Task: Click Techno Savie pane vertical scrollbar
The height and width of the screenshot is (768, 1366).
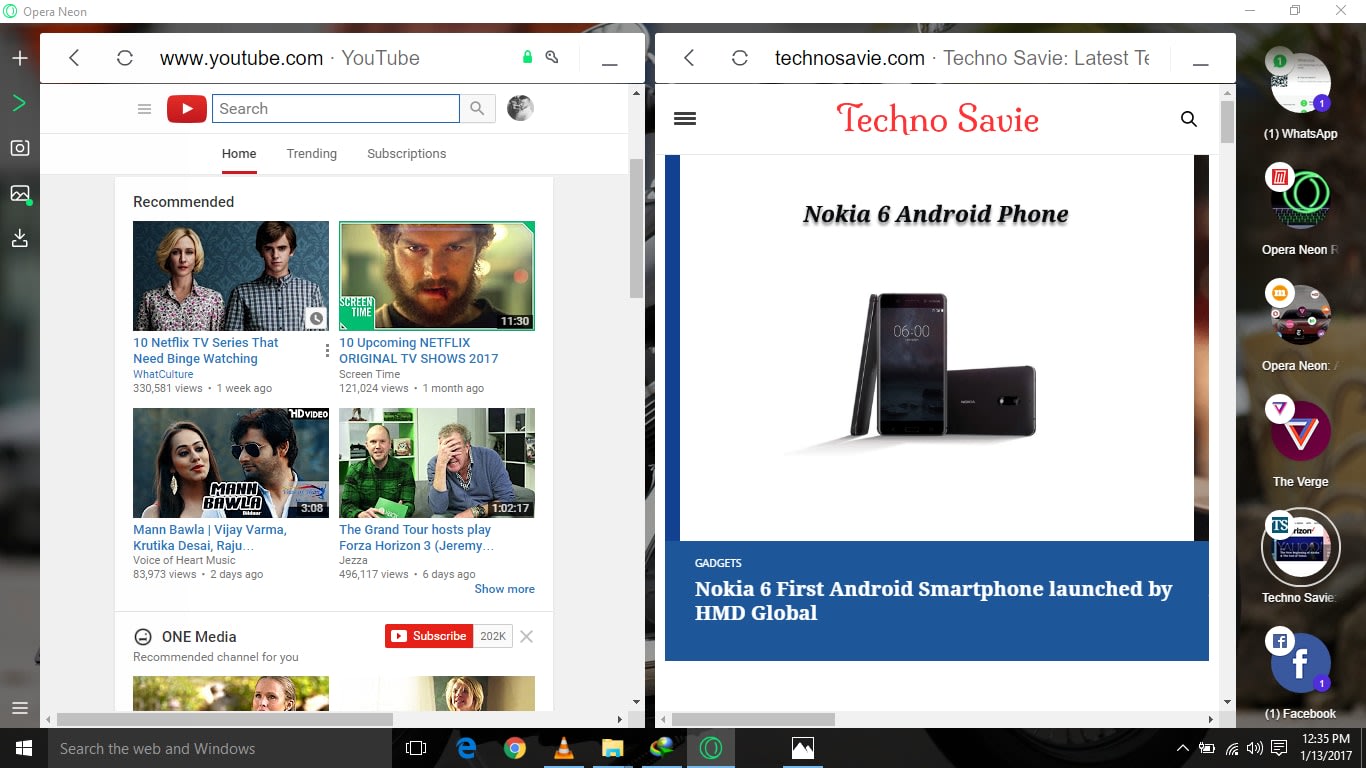Action: tap(1227, 120)
